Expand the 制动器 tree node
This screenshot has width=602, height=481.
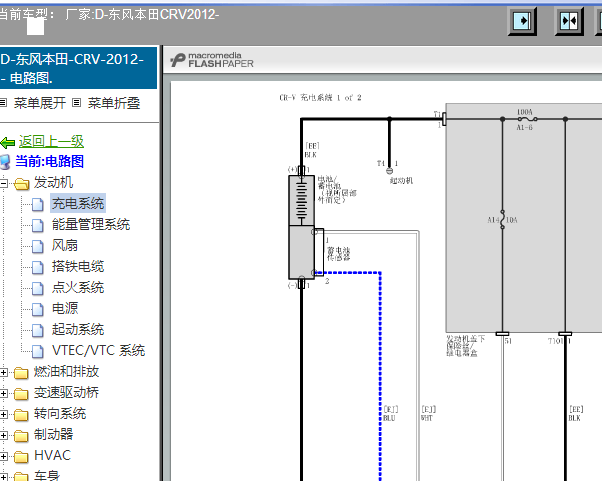(3, 435)
